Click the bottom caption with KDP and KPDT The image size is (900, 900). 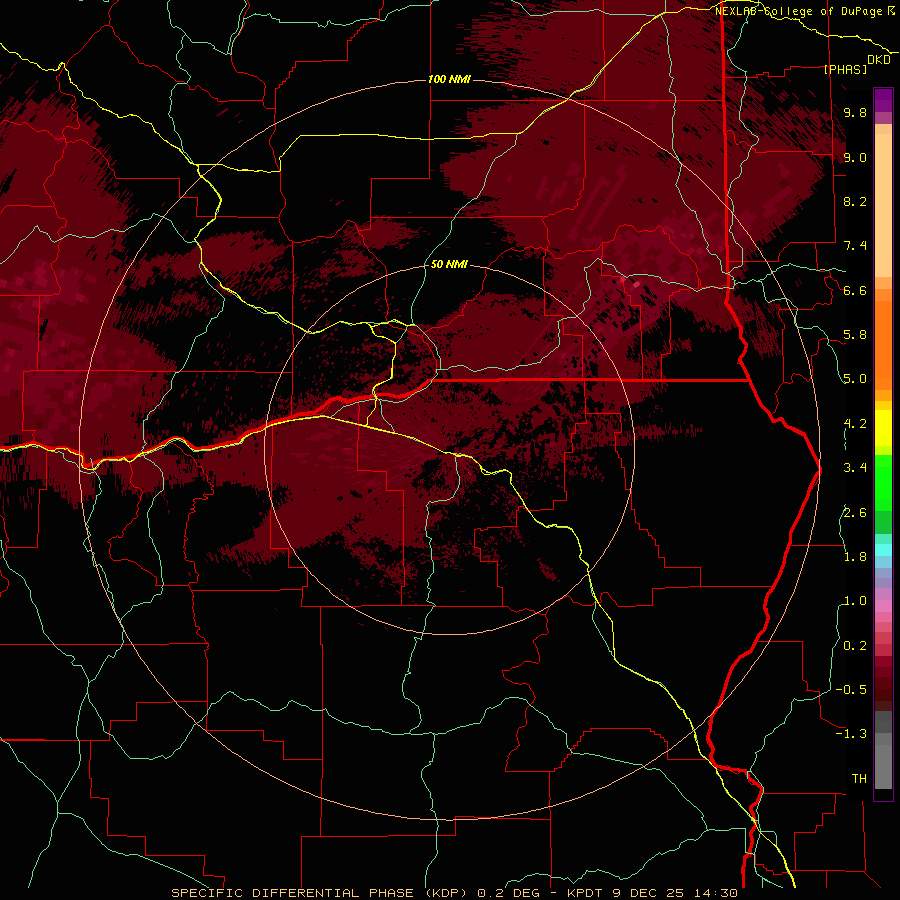[454, 893]
